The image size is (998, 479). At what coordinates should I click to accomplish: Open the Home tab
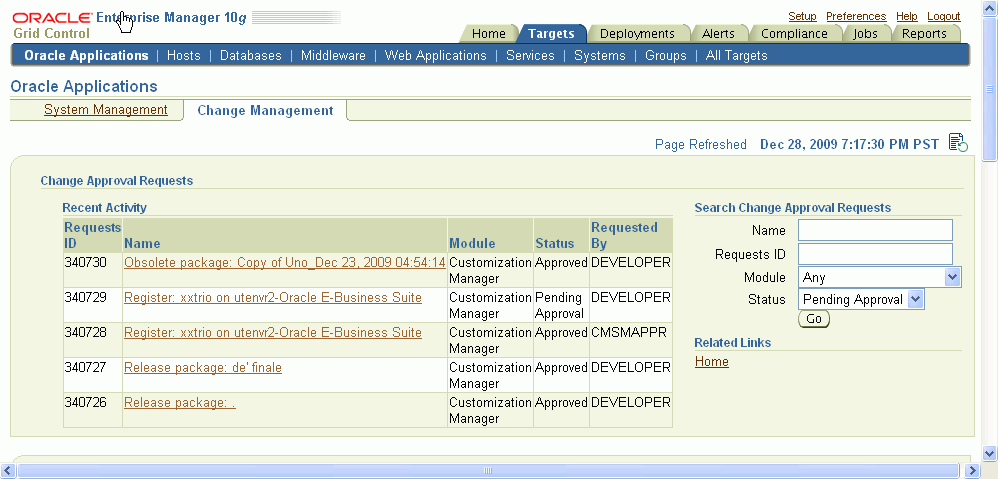[x=489, y=34]
